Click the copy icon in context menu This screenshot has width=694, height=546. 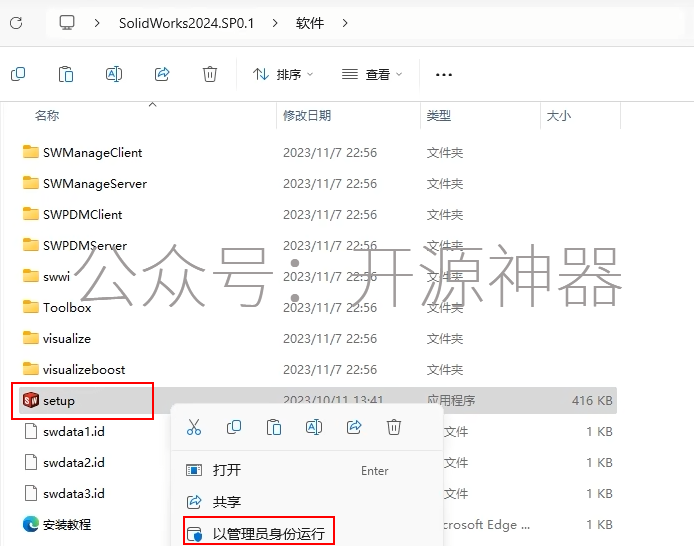point(234,427)
